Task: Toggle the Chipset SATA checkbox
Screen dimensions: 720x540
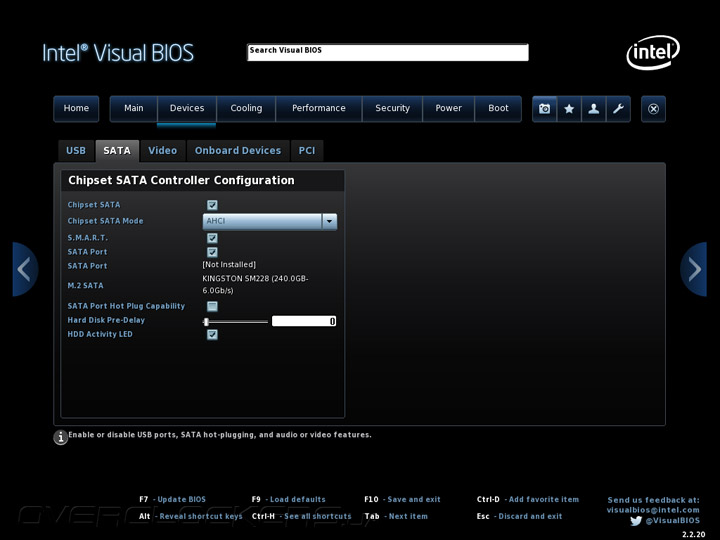Action: [212, 205]
